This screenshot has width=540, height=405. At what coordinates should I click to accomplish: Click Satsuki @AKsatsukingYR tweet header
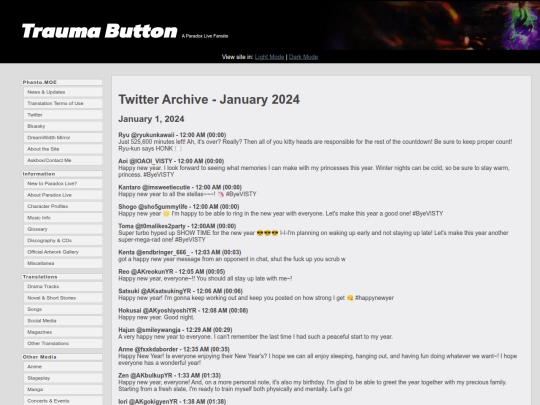click(x=180, y=291)
